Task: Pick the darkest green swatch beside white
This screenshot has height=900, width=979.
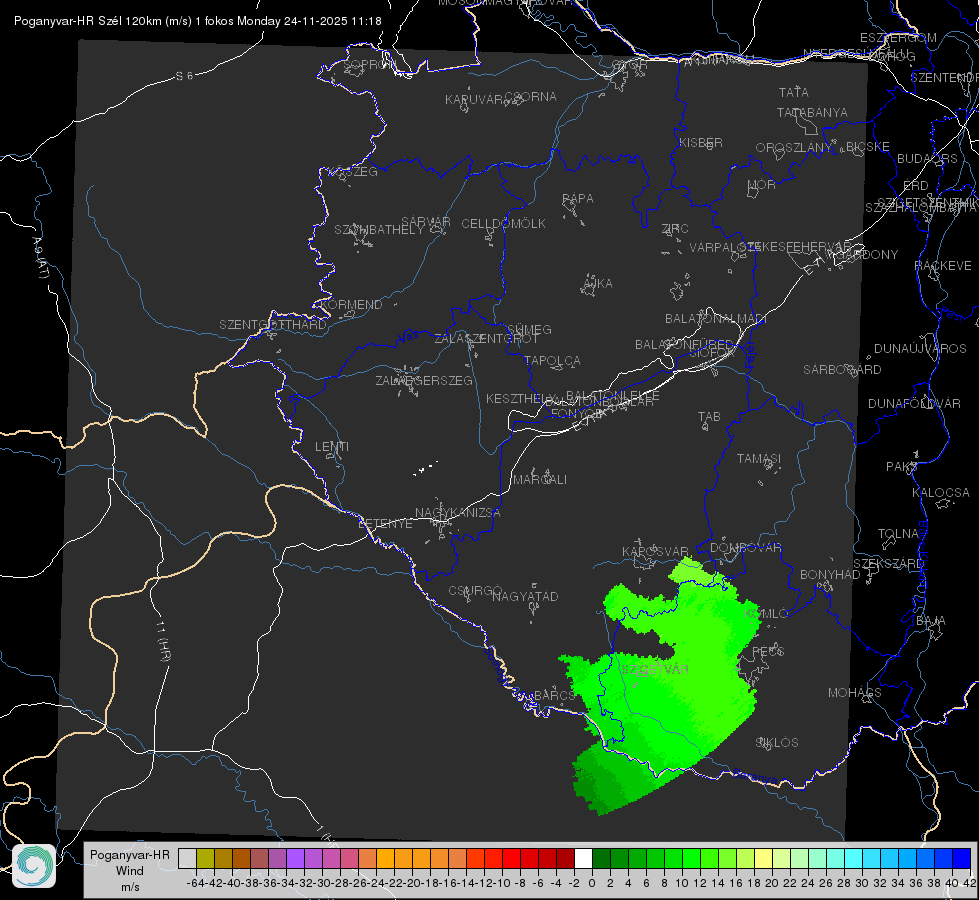Action: click(x=601, y=858)
